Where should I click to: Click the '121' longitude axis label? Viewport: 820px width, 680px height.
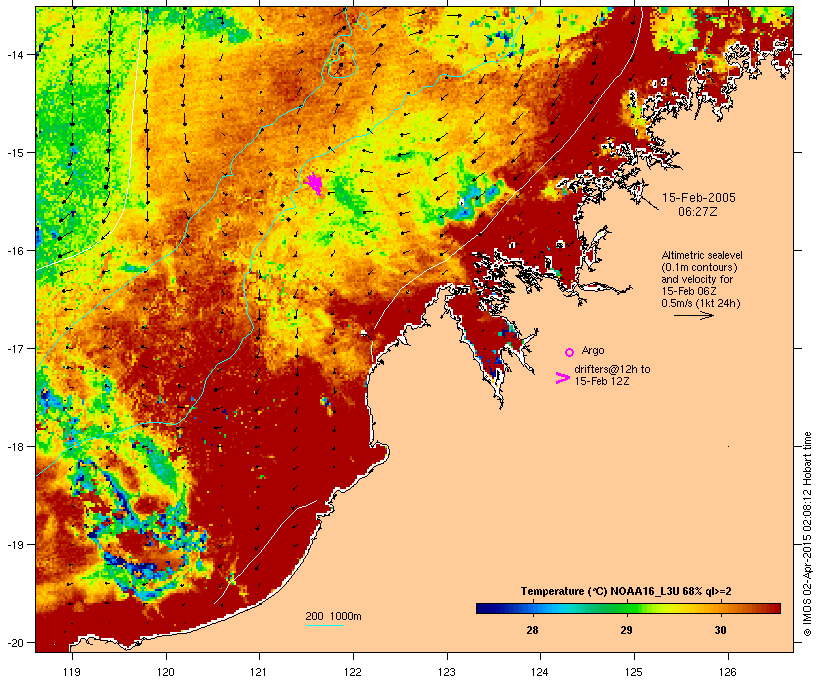(x=259, y=672)
